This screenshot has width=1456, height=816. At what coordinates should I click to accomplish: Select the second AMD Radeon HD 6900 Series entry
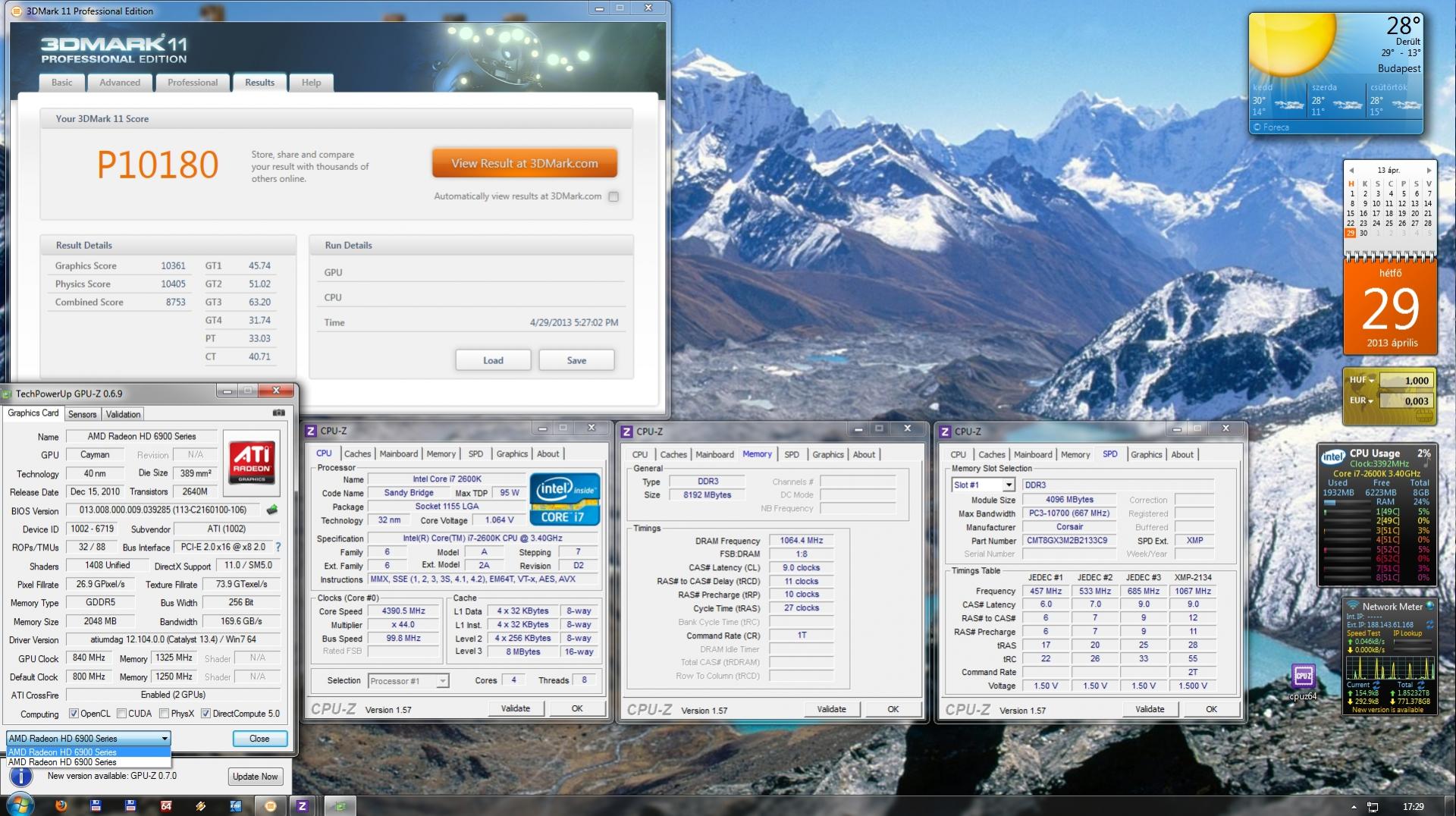click(x=89, y=762)
